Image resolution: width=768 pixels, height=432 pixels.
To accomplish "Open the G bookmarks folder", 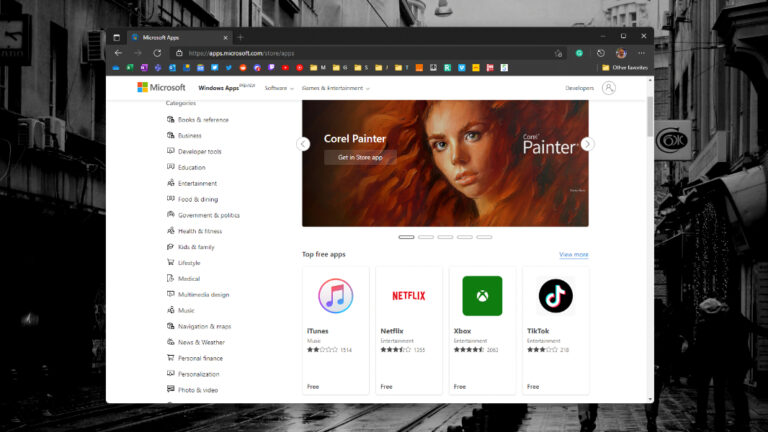I will tap(339, 68).
